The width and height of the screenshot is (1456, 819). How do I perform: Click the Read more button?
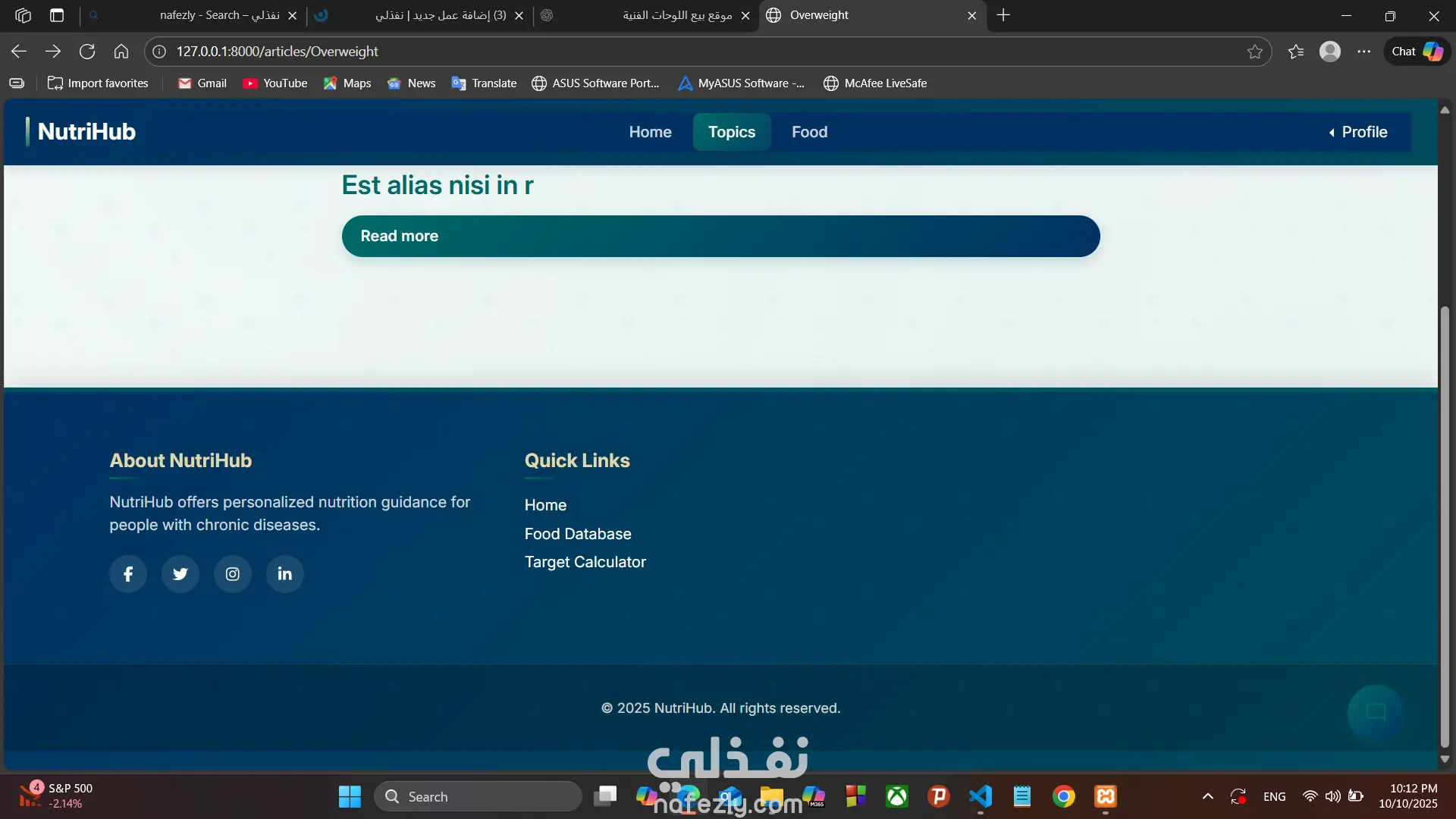point(720,236)
